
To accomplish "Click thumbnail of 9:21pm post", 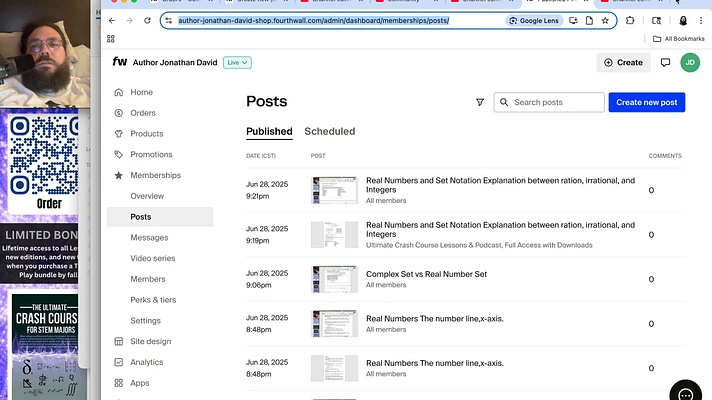I will pyautogui.click(x=334, y=190).
